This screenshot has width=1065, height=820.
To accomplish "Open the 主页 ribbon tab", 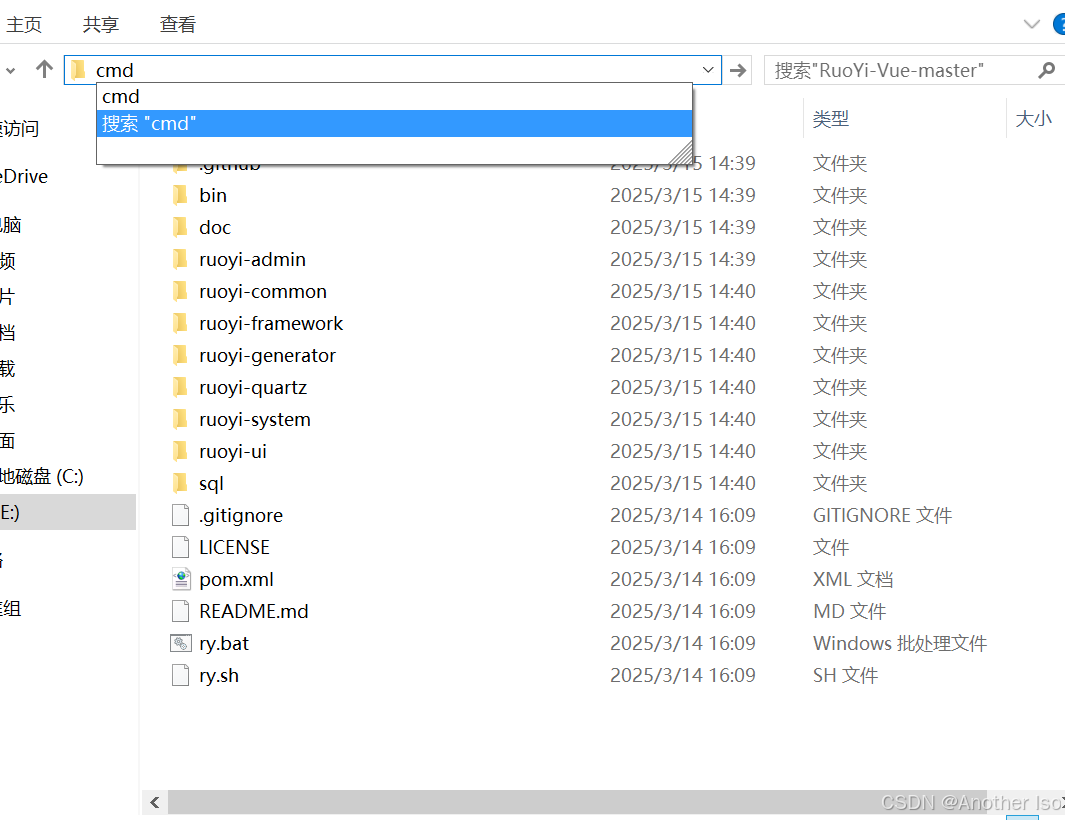I will pos(24,24).
